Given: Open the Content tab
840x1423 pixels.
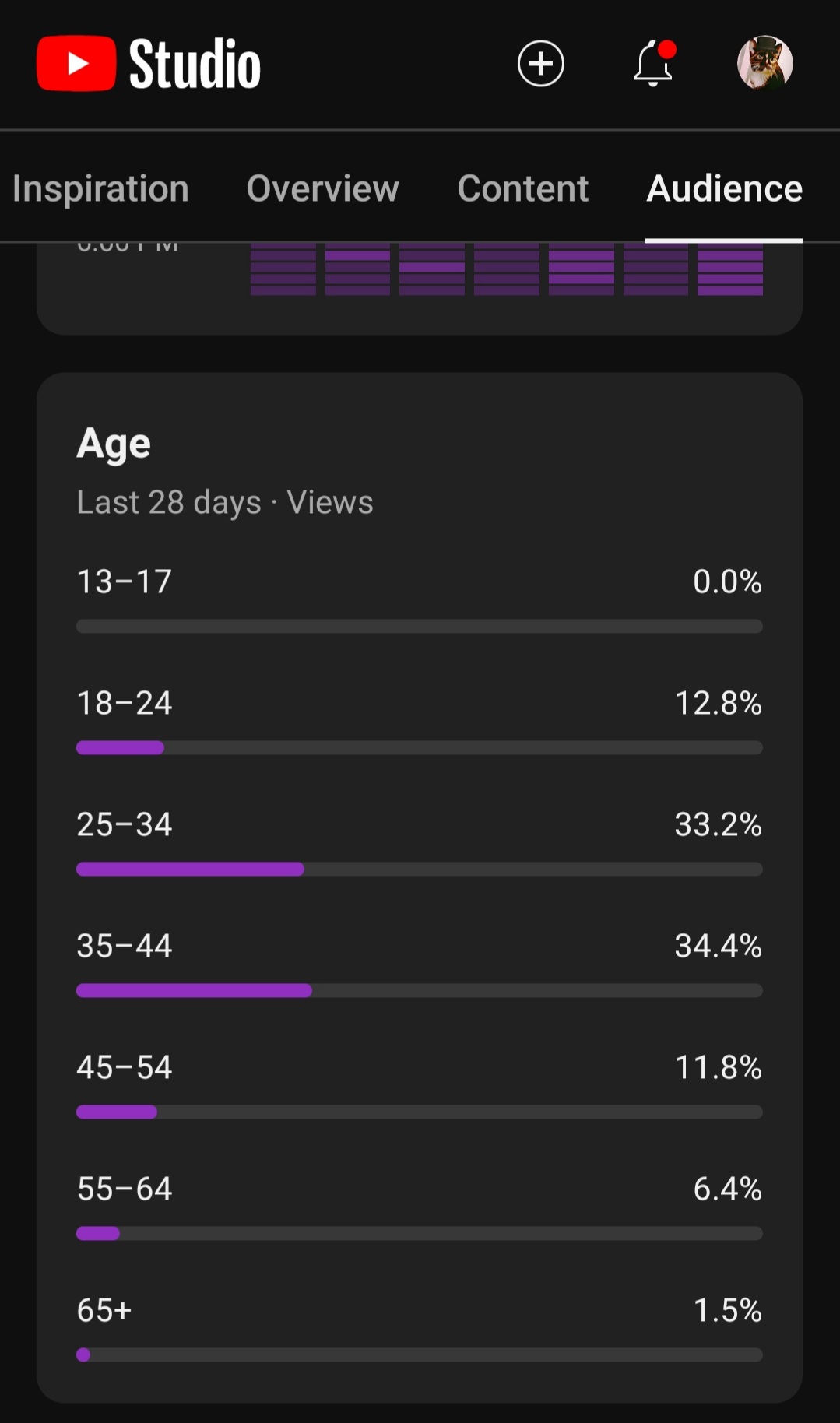Looking at the screenshot, I should 522,188.
